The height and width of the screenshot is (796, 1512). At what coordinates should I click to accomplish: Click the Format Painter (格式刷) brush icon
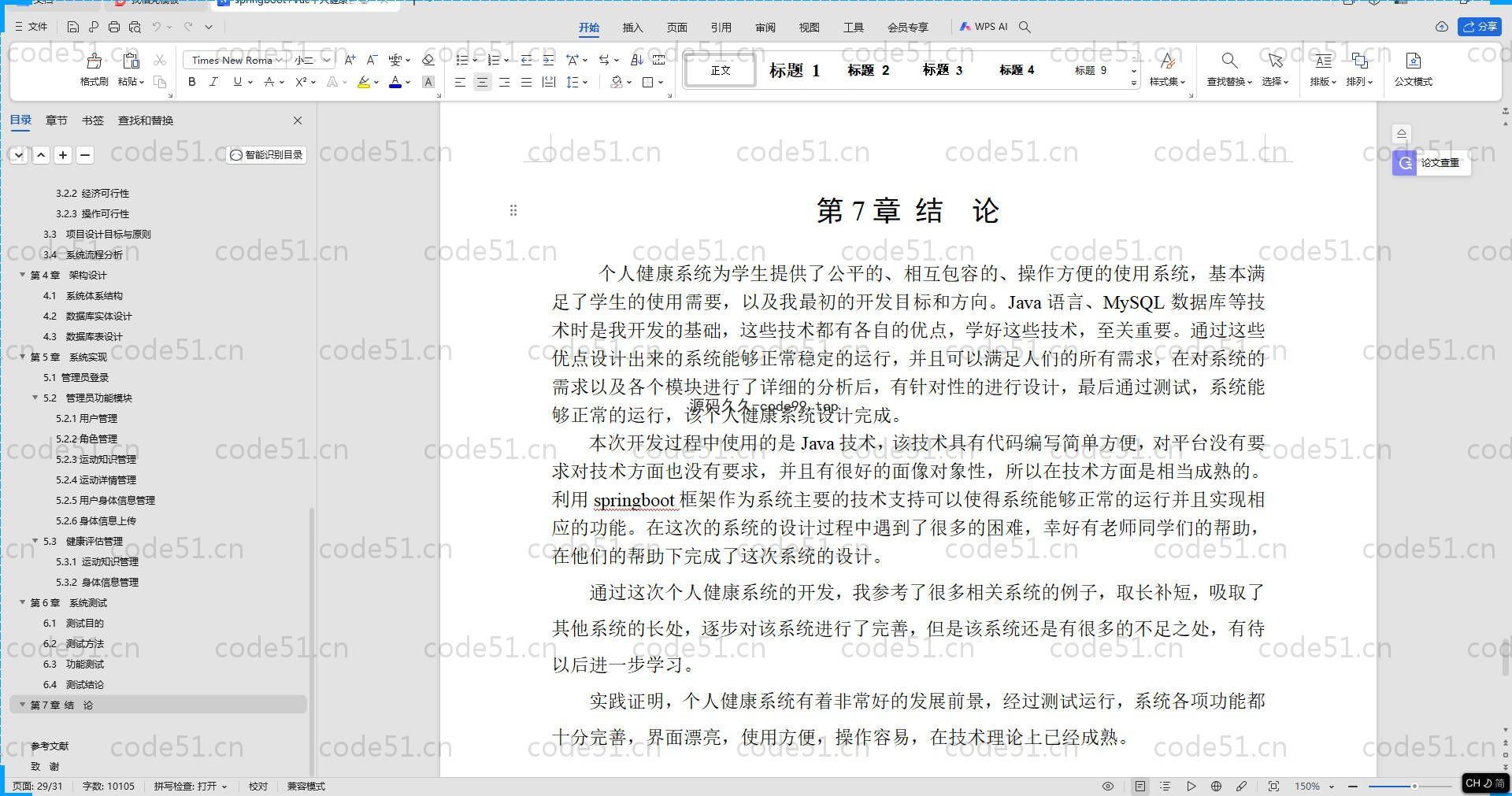(94, 61)
